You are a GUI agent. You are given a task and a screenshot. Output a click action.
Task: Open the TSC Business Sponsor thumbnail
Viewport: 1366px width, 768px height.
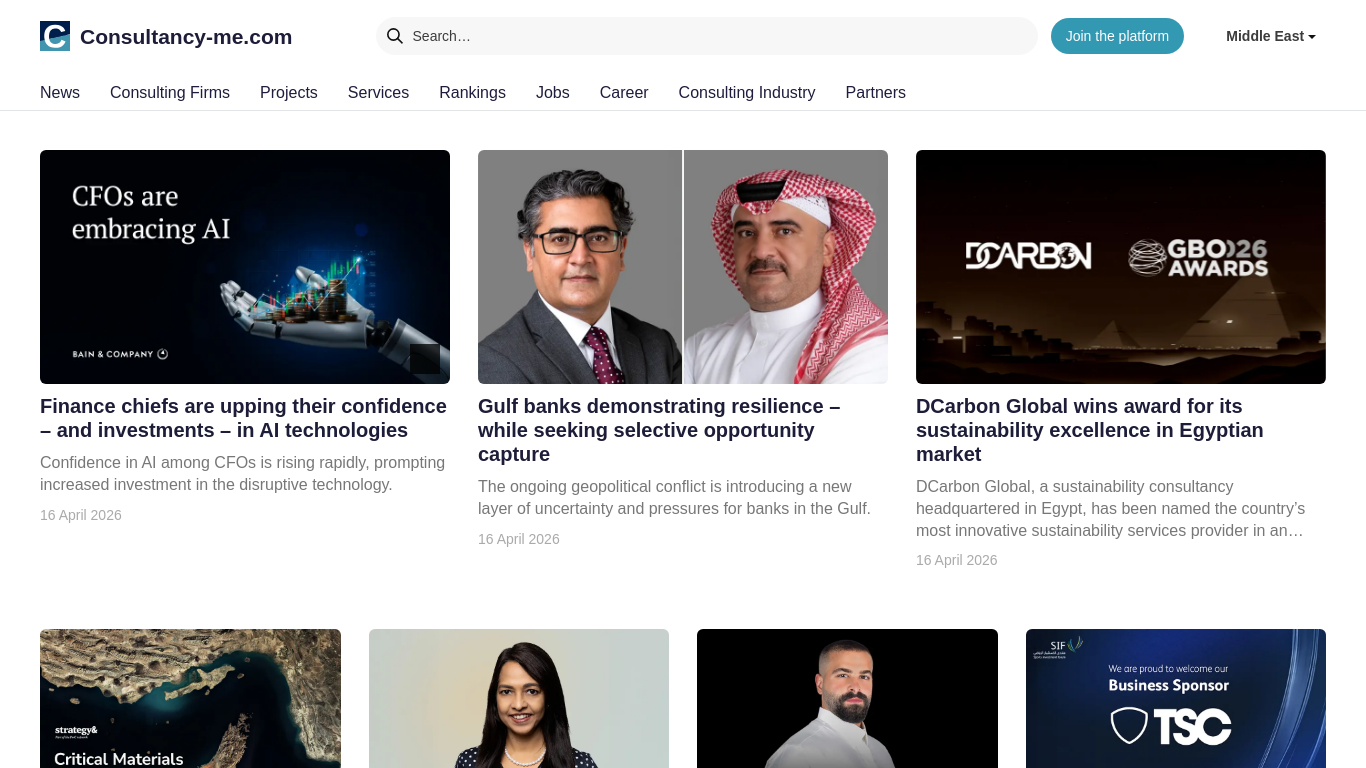pyautogui.click(x=1176, y=698)
